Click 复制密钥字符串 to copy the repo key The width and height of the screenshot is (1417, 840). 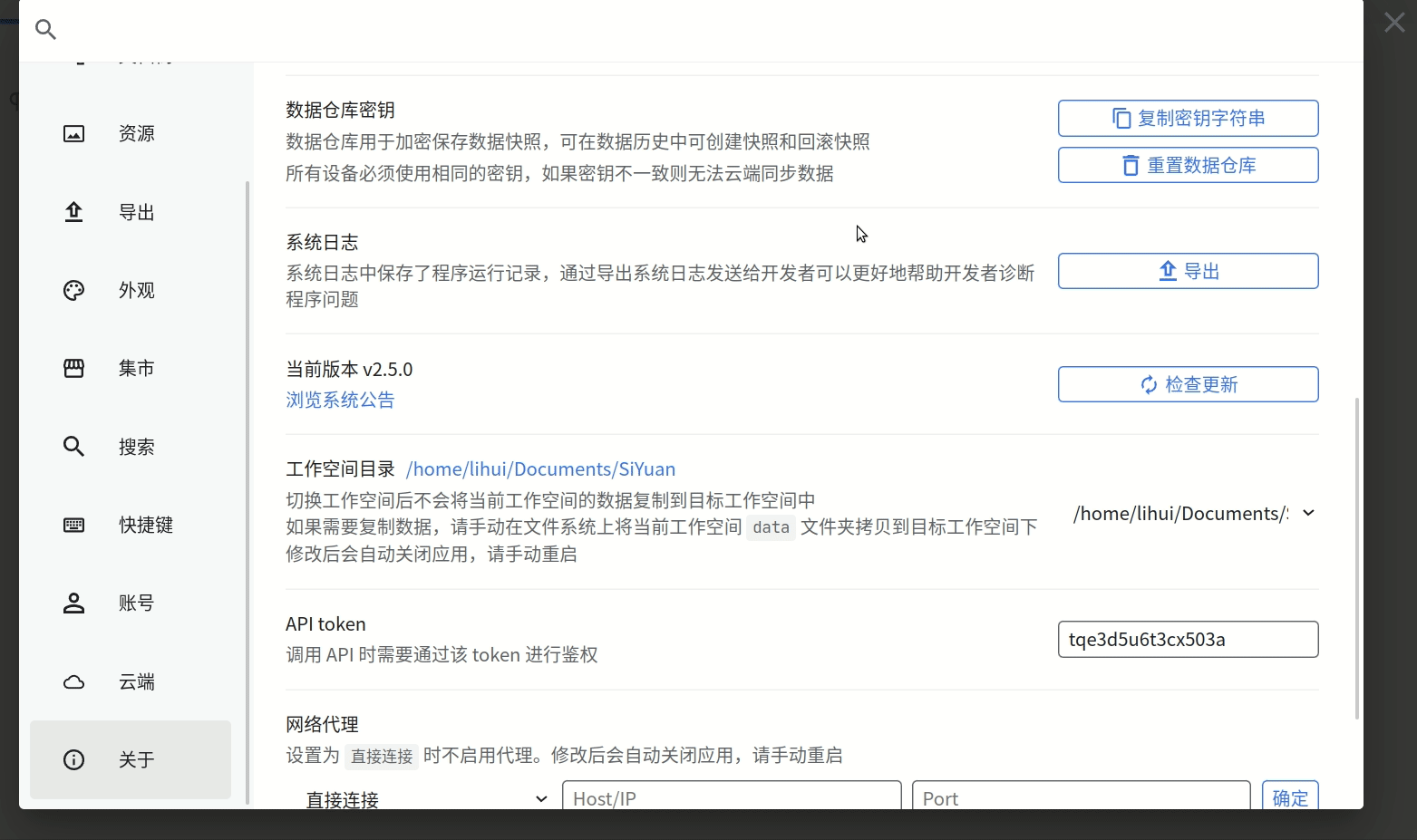1188,118
